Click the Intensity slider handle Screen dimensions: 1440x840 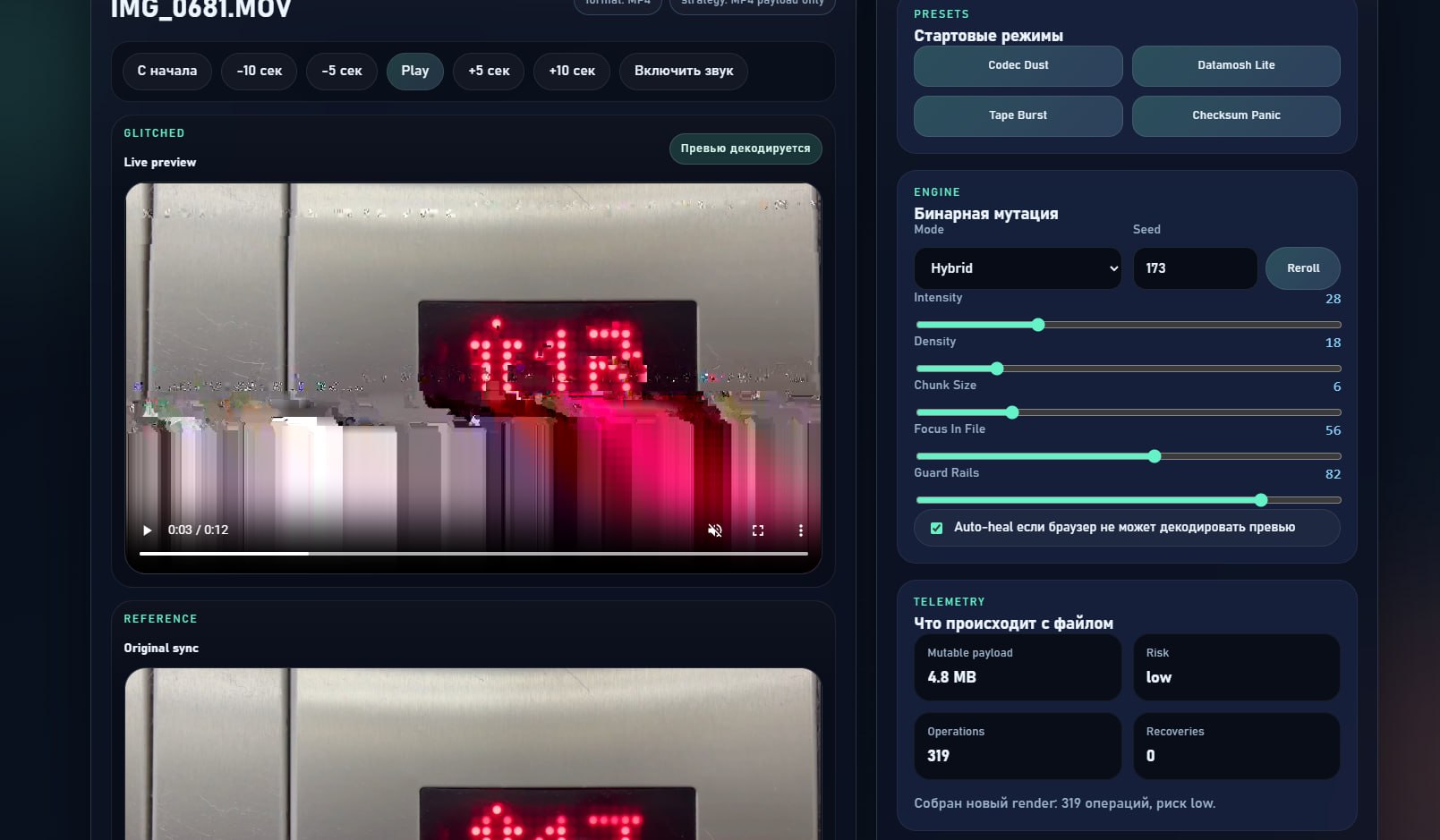coord(1038,325)
